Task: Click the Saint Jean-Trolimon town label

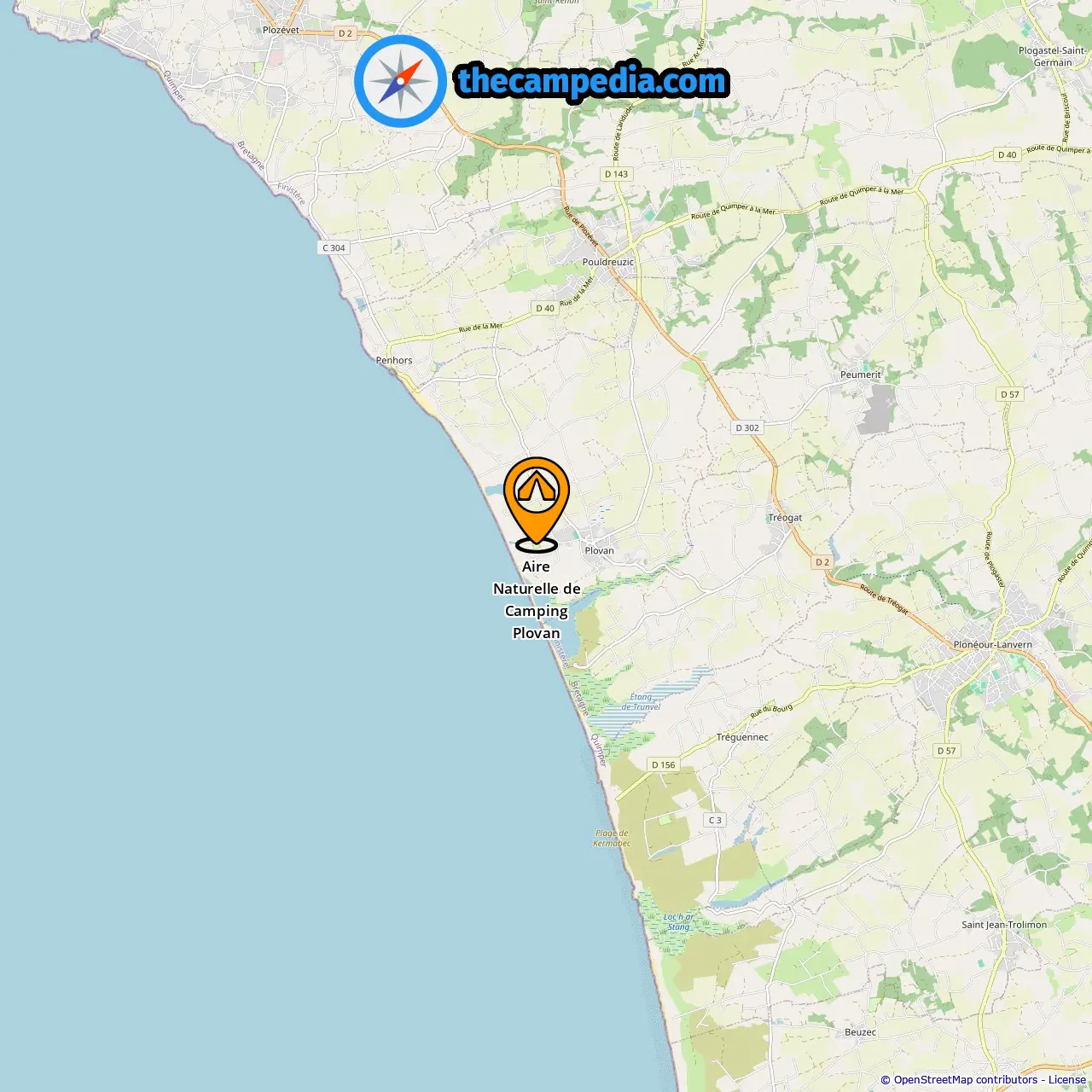Action: (1004, 925)
